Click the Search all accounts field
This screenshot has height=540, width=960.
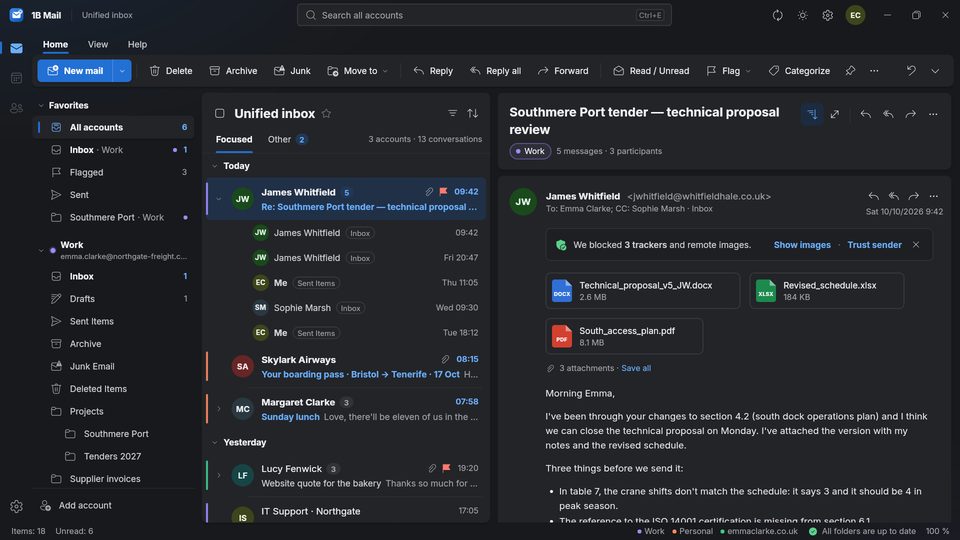(484, 15)
